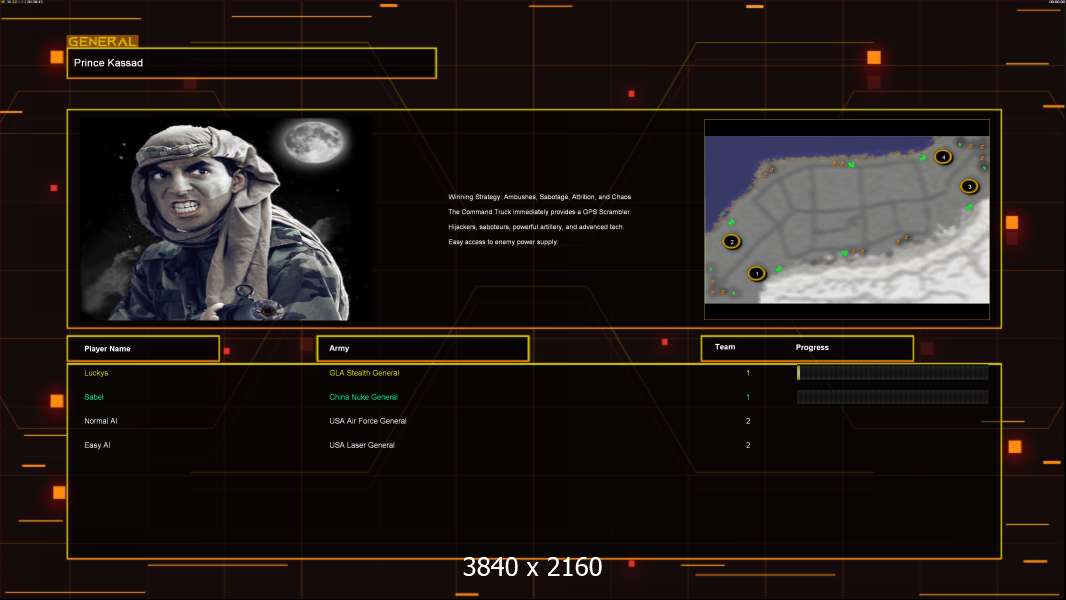The image size is (1066, 600).
Task: Click the Player Name column header
Action: click(143, 349)
